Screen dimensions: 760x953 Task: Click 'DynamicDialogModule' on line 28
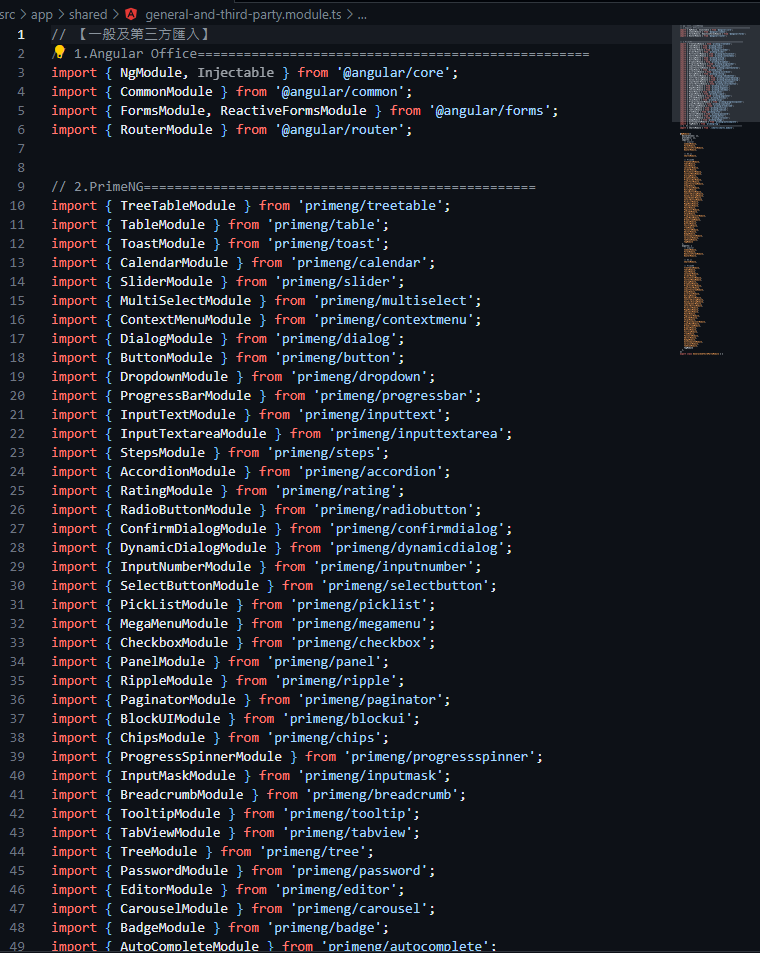(x=193, y=548)
